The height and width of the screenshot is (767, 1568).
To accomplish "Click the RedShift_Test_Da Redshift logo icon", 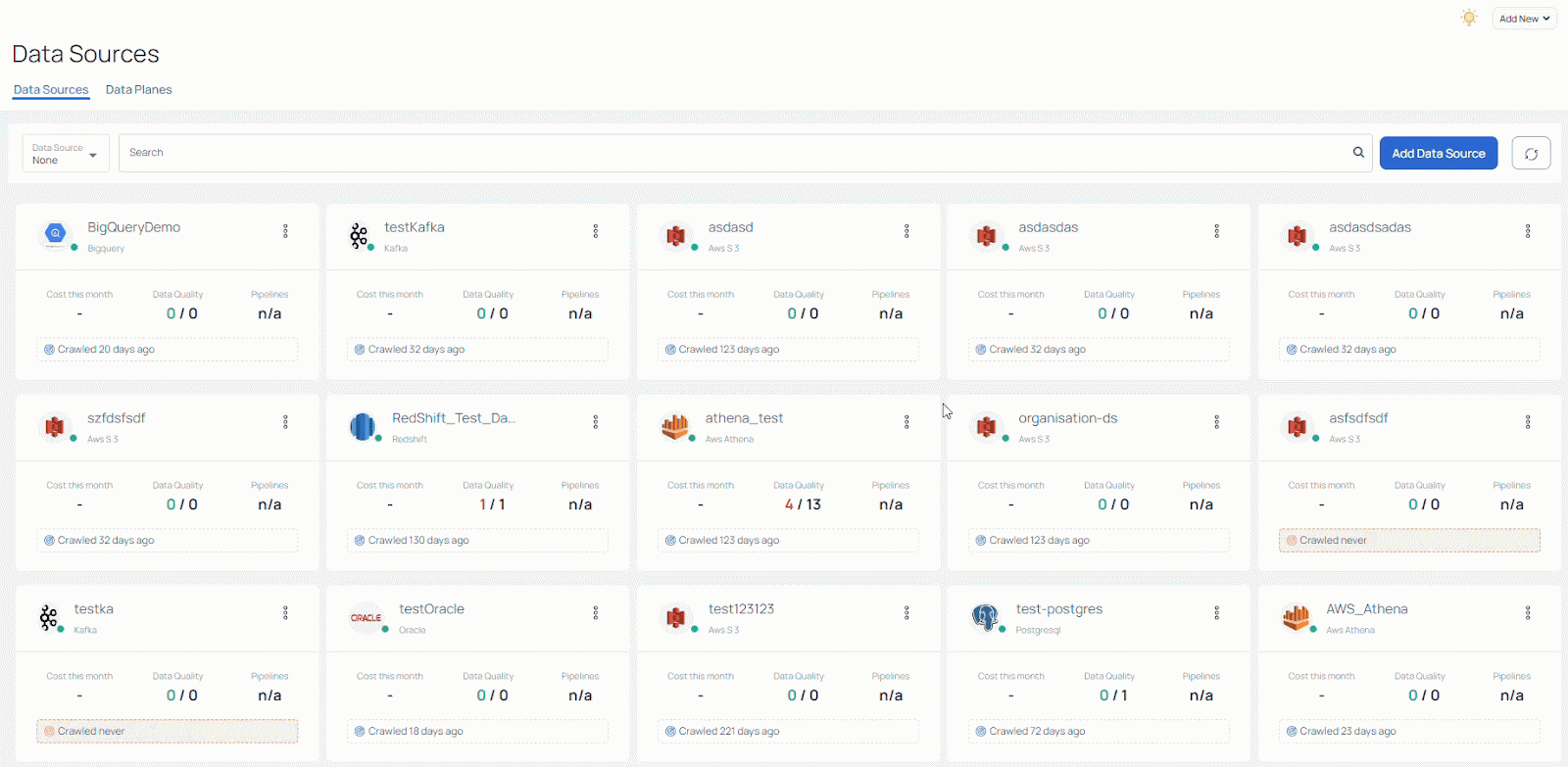I will point(363,426).
